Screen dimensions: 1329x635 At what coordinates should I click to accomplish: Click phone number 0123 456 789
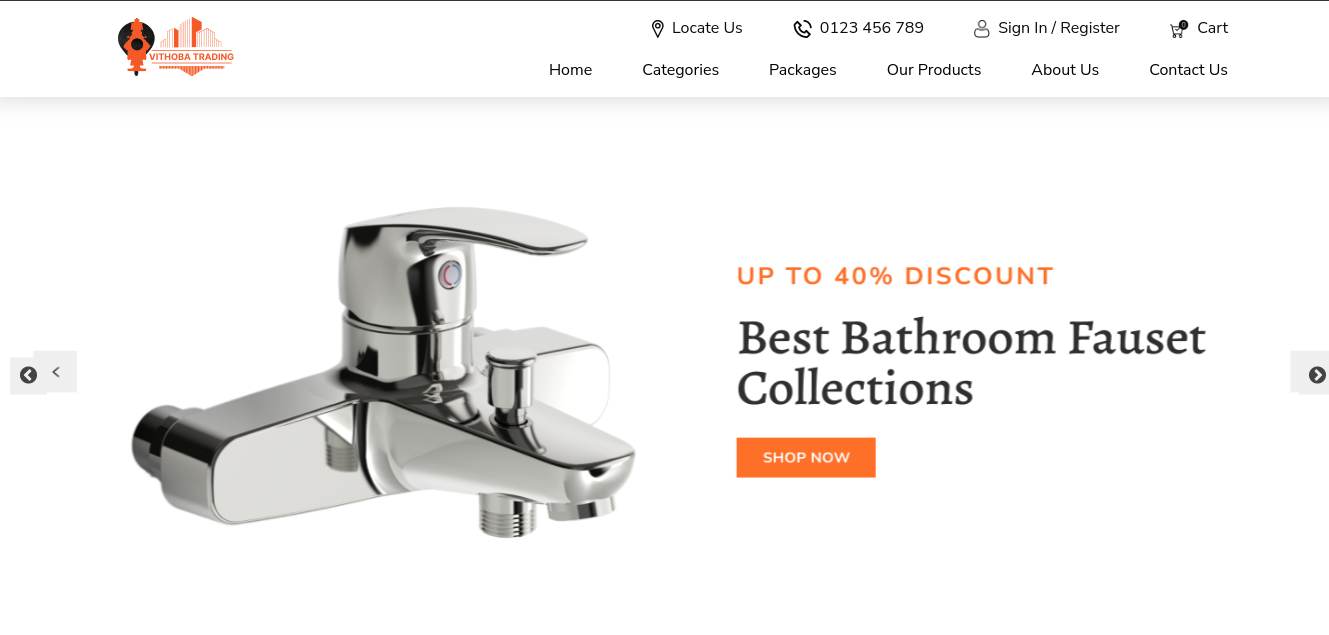point(872,28)
